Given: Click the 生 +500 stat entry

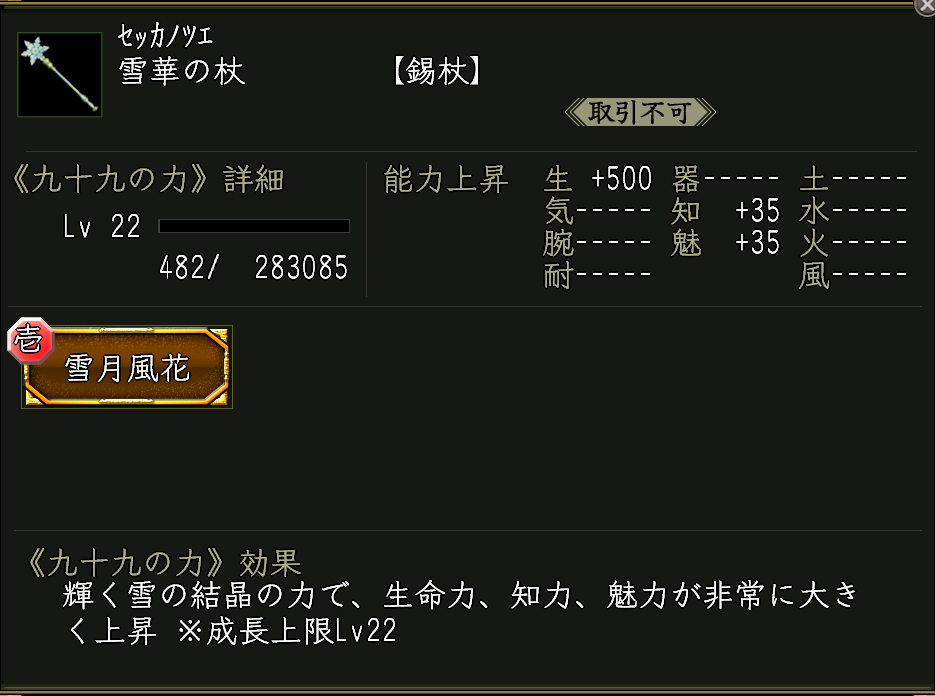Looking at the screenshot, I should [598, 180].
